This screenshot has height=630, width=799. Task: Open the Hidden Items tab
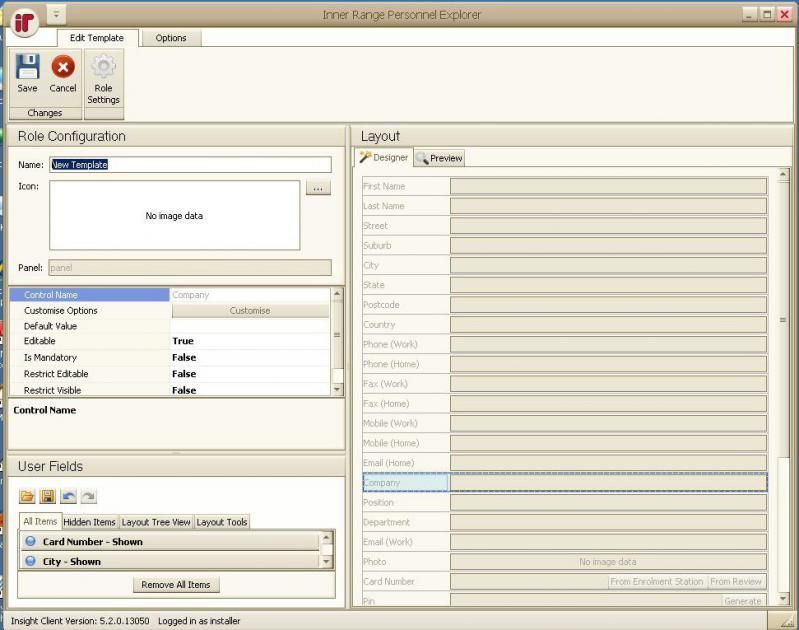point(90,522)
